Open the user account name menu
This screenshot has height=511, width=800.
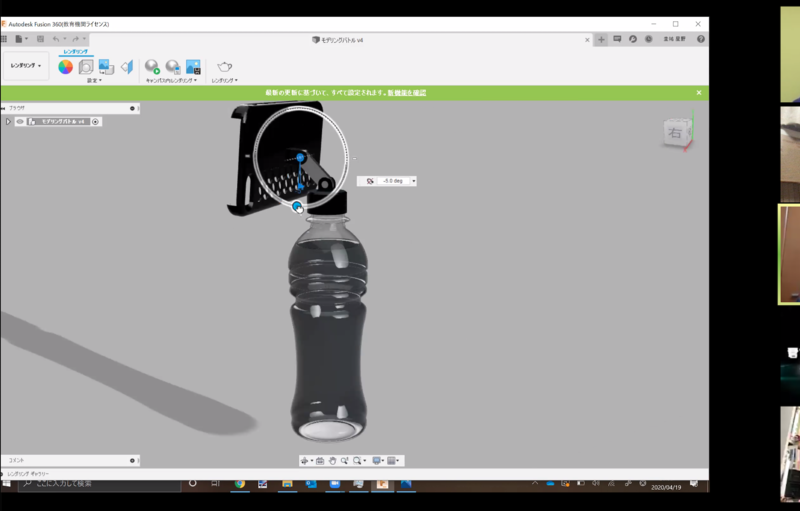tap(674, 39)
